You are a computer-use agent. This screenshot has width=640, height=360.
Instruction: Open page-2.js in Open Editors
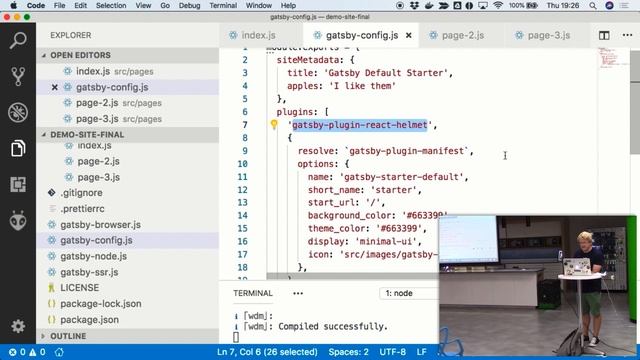pyautogui.click(x=127, y=103)
